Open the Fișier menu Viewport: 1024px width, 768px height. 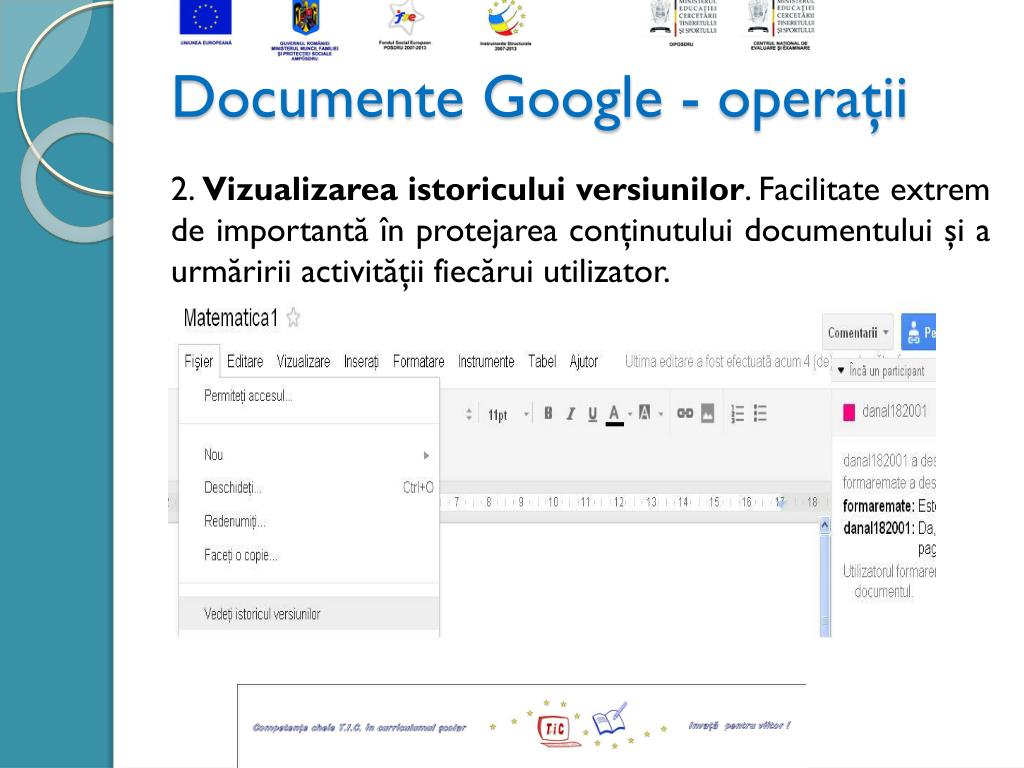coord(199,361)
